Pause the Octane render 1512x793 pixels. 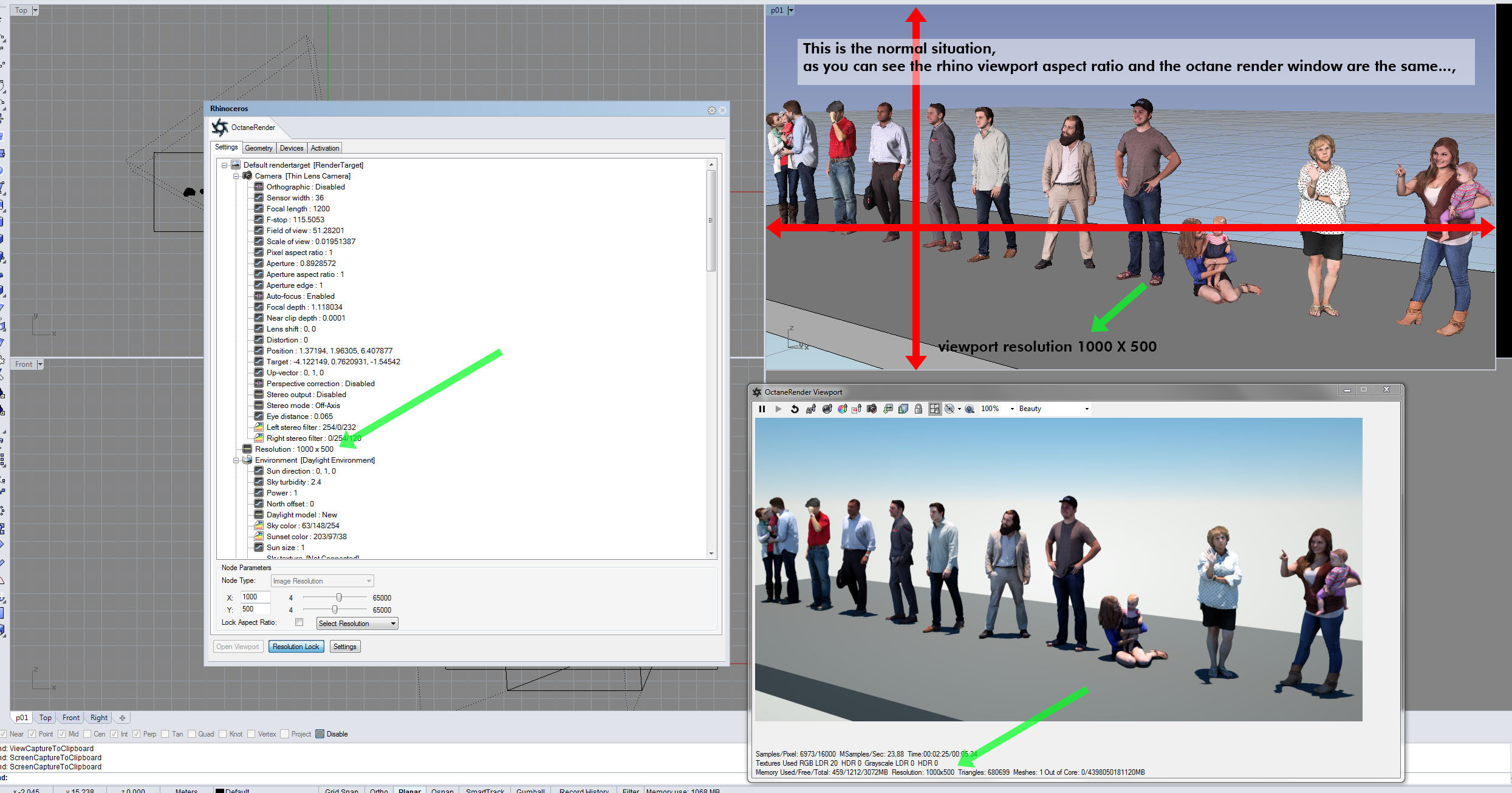(762, 409)
